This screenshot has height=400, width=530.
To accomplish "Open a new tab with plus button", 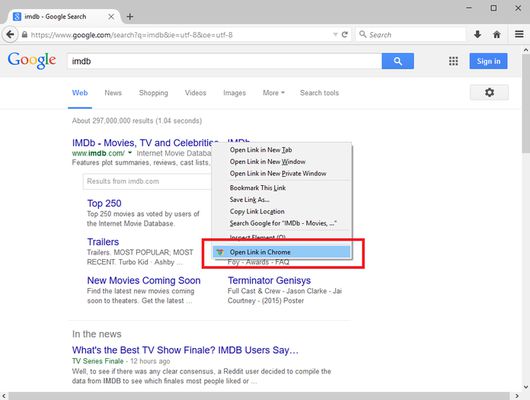I will [130, 17].
